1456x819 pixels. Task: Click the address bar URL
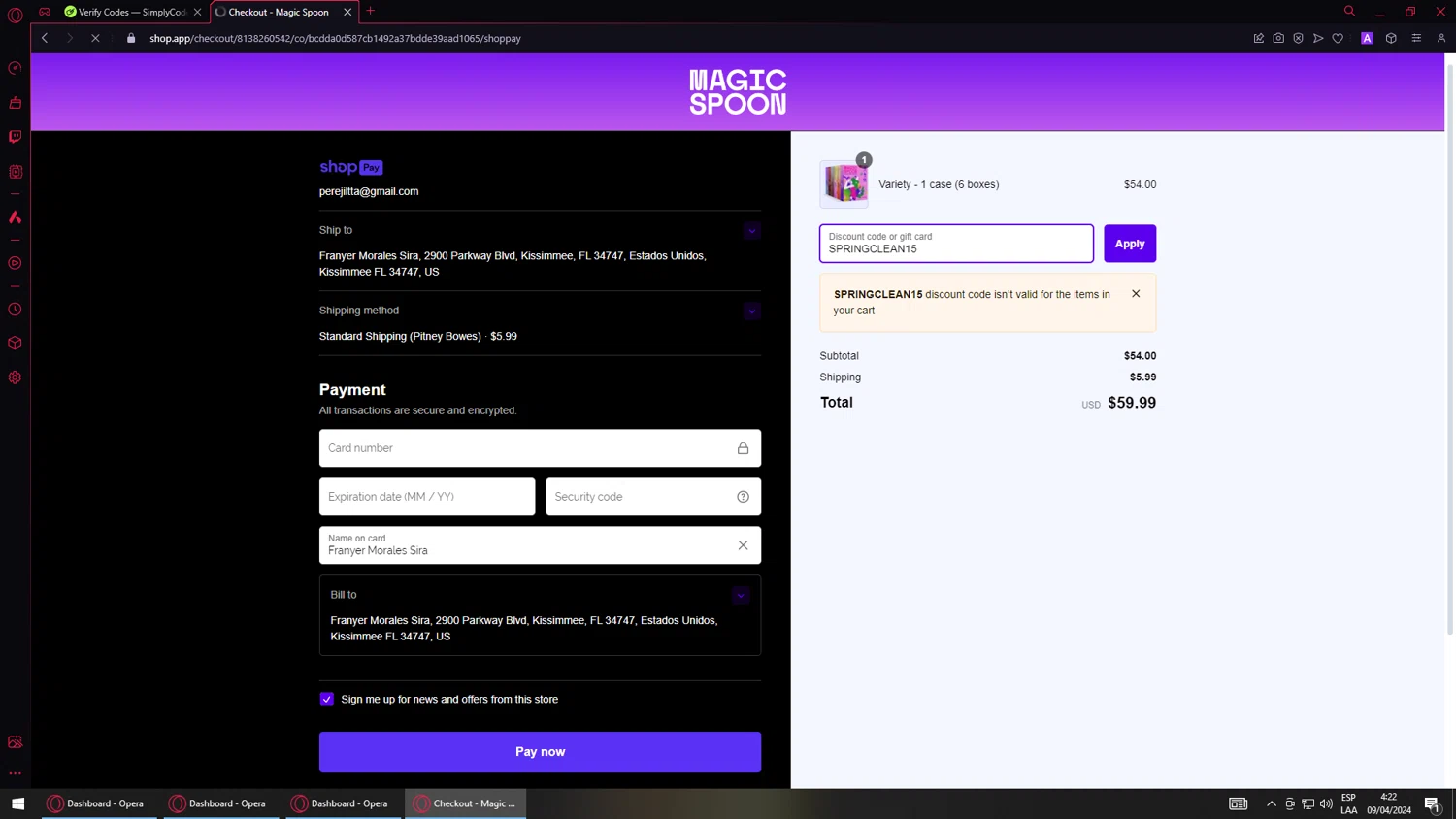(x=335, y=38)
